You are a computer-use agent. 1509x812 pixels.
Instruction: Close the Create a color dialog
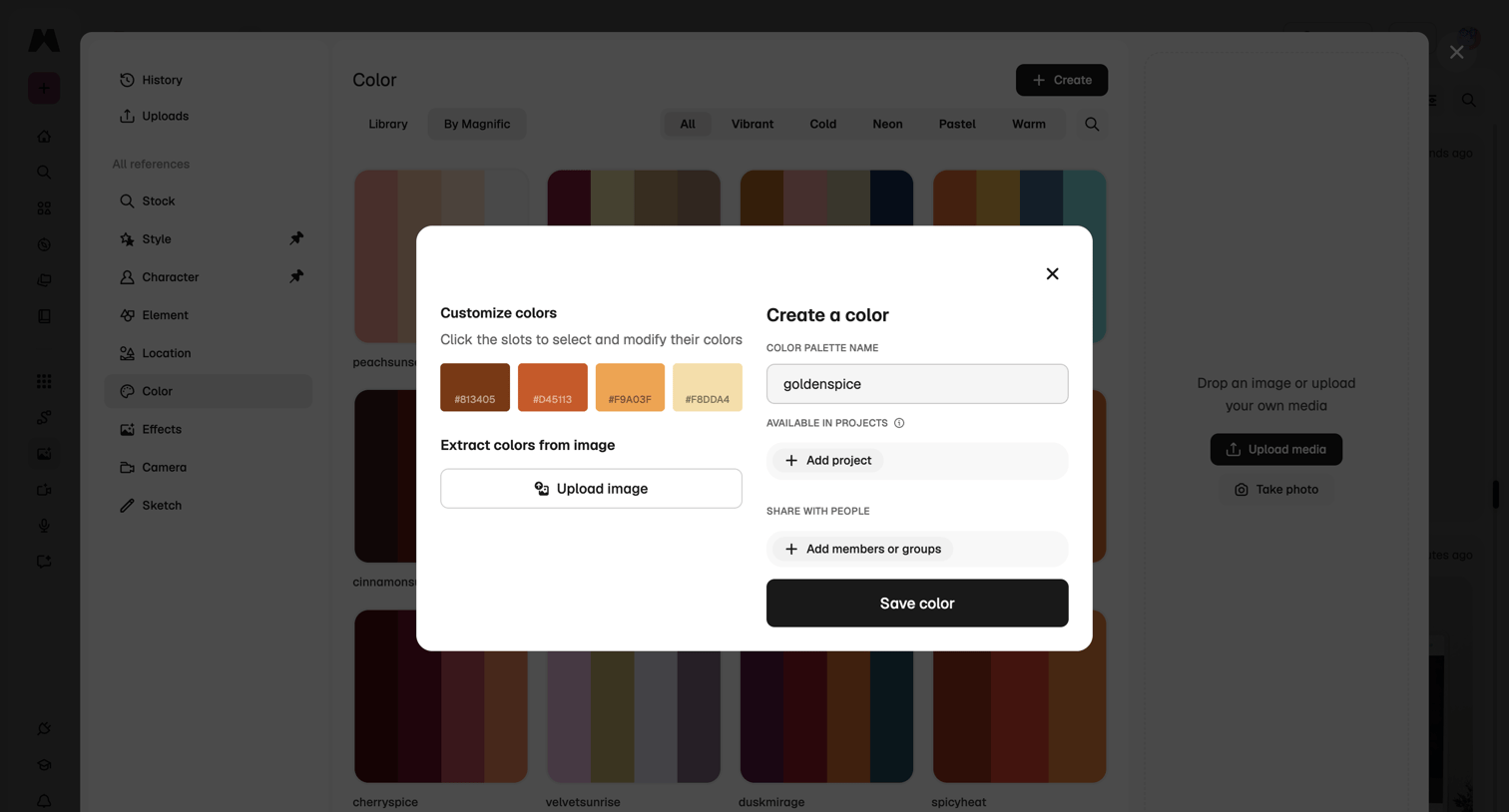tap(1052, 273)
